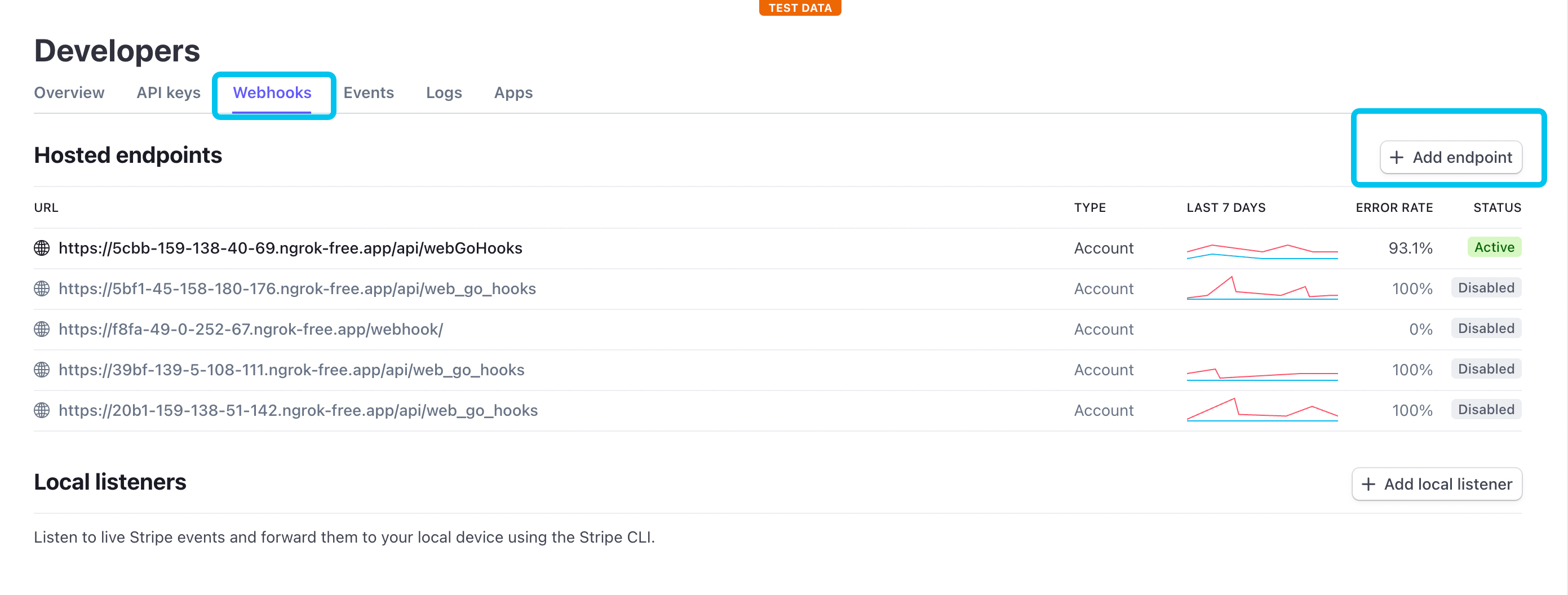Viewport: 1568px width, 595px height.
Task: Click the Add local listener button
Action: (x=1437, y=484)
